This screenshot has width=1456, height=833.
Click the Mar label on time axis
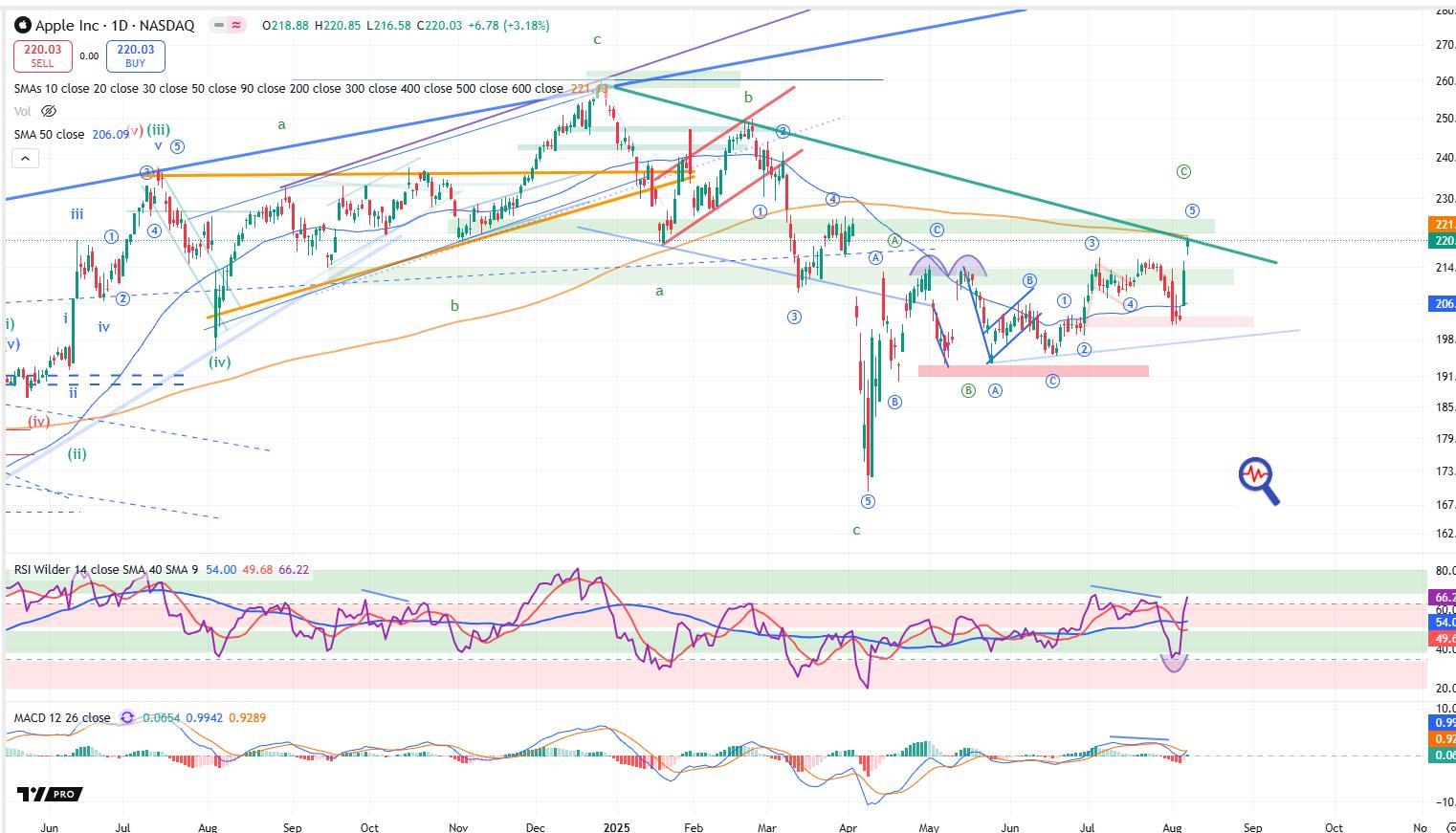click(x=766, y=827)
